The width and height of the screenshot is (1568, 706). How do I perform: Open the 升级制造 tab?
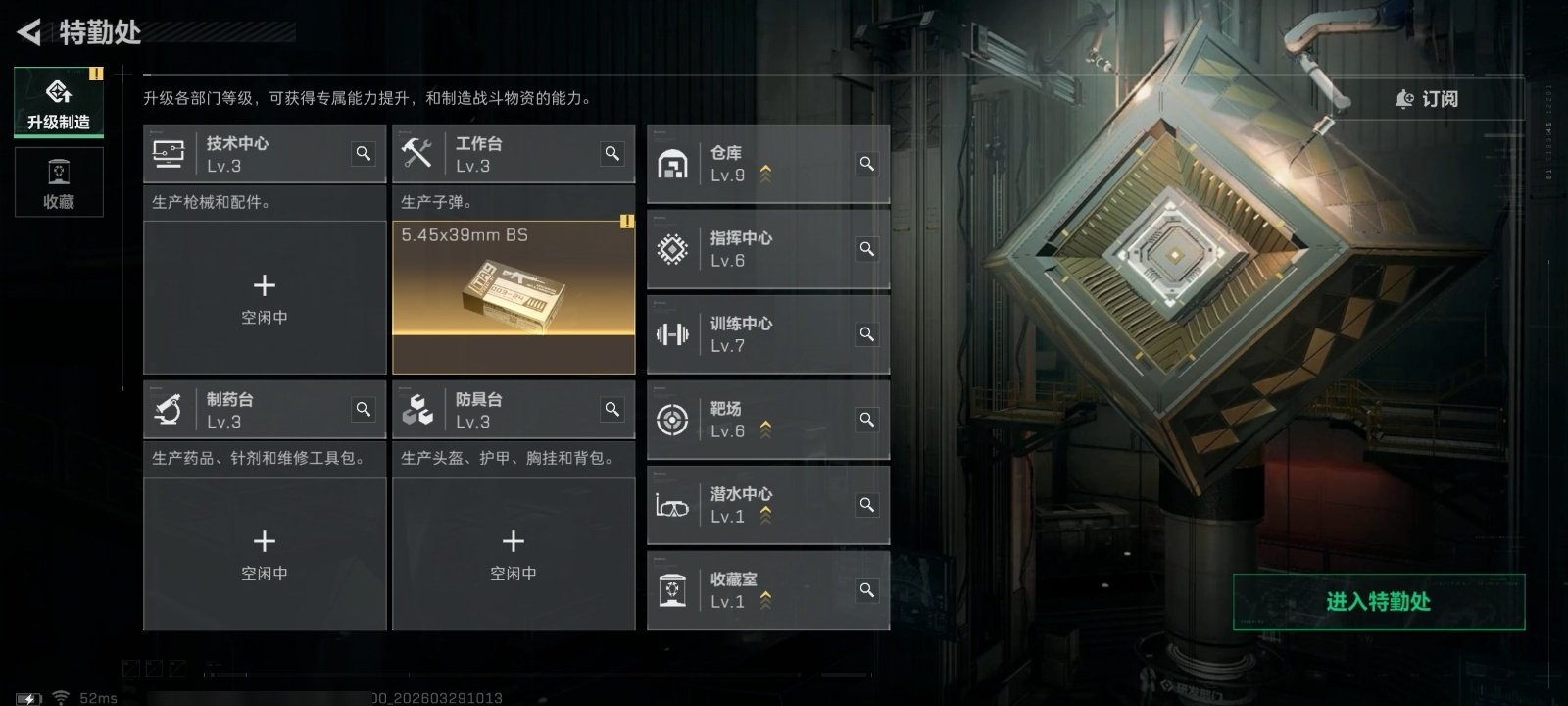point(59,102)
